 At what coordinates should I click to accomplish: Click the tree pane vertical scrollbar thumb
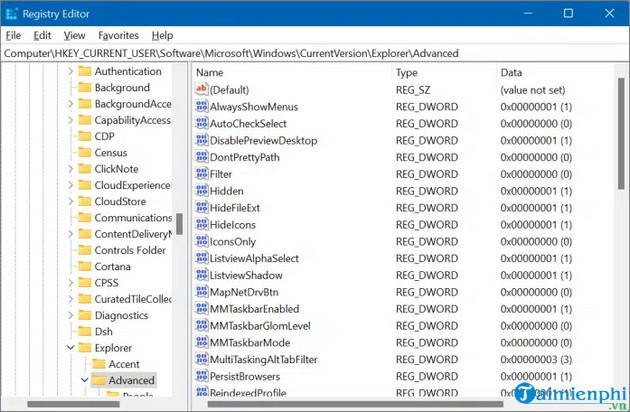180,223
